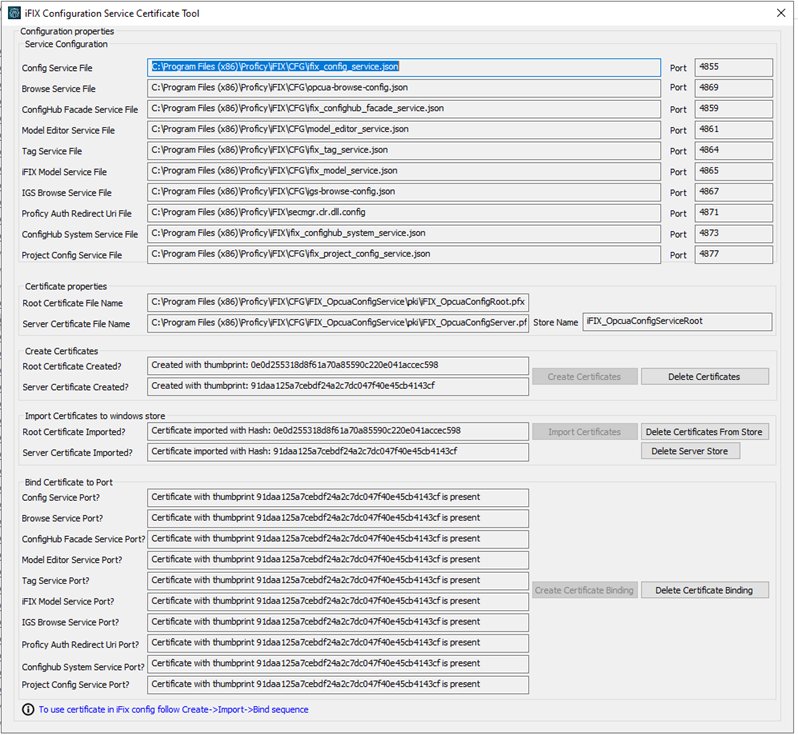Viewport: 798px width, 735px height.
Task: Click the Delete Certificate Binding button
Action: coord(704,590)
